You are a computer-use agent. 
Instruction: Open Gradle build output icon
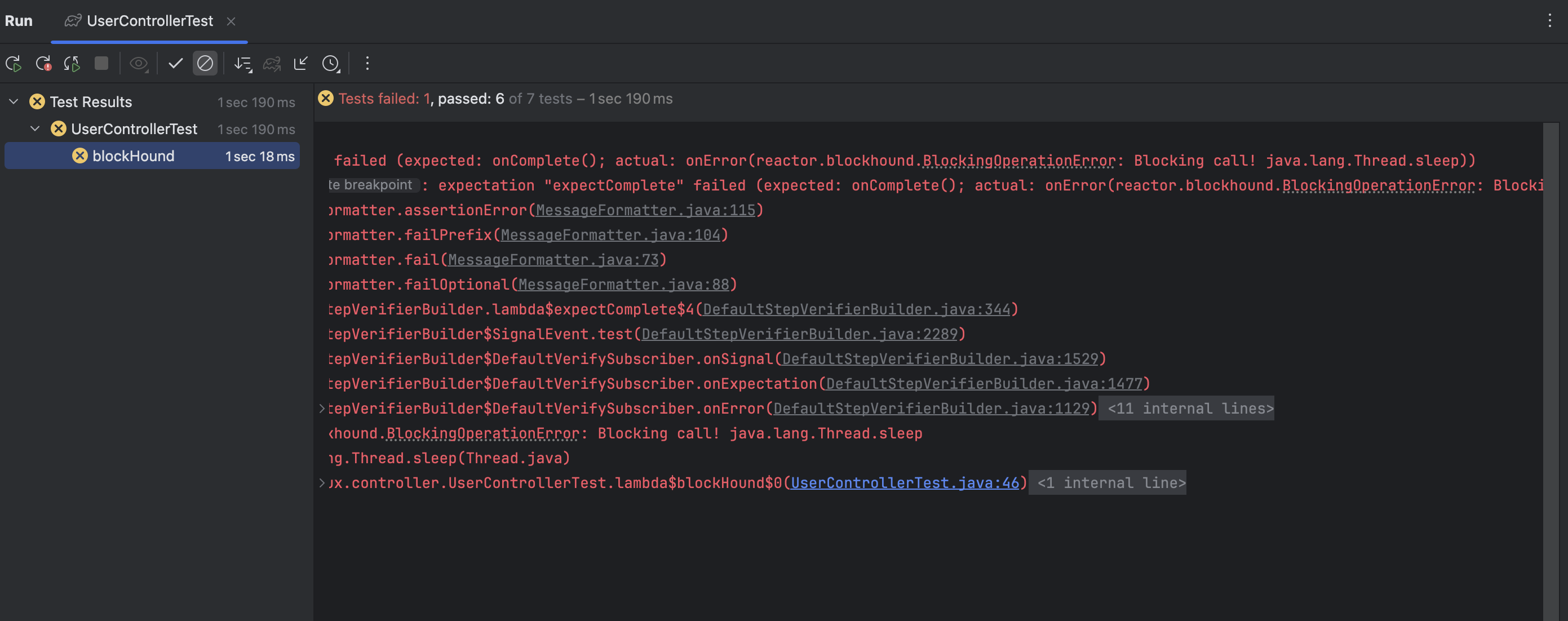tap(272, 63)
